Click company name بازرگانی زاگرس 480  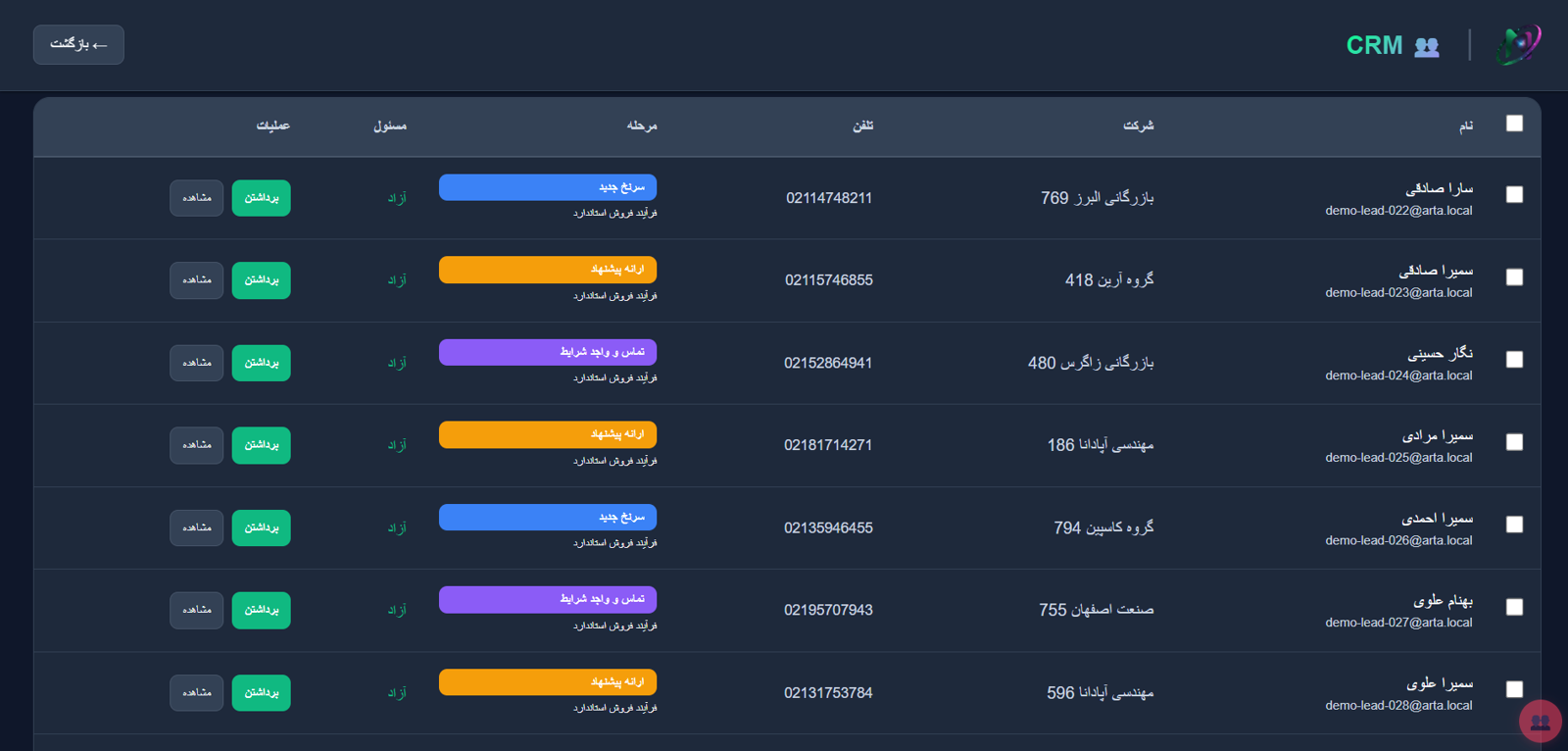pos(1091,363)
